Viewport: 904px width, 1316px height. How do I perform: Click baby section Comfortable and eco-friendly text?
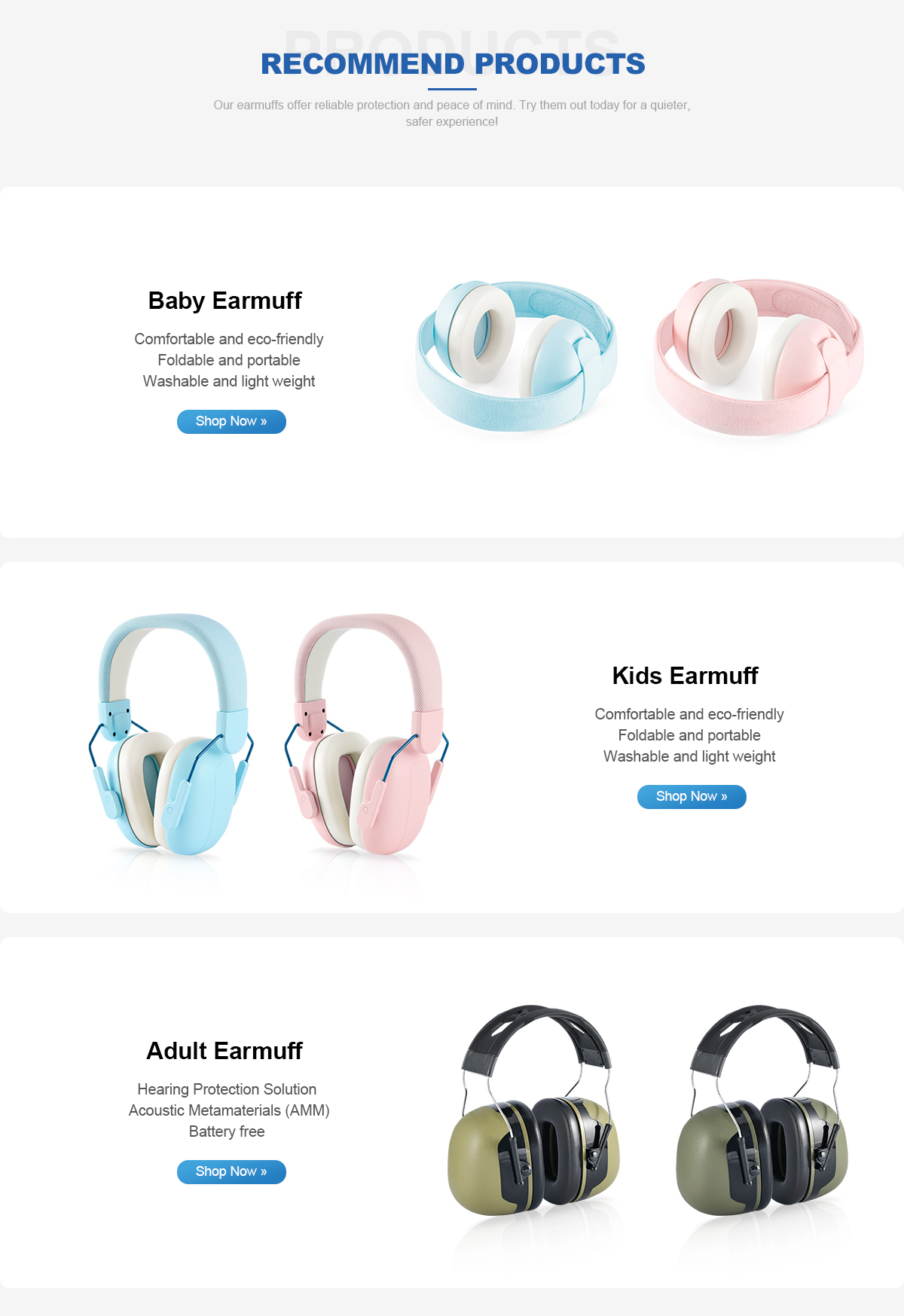point(229,339)
